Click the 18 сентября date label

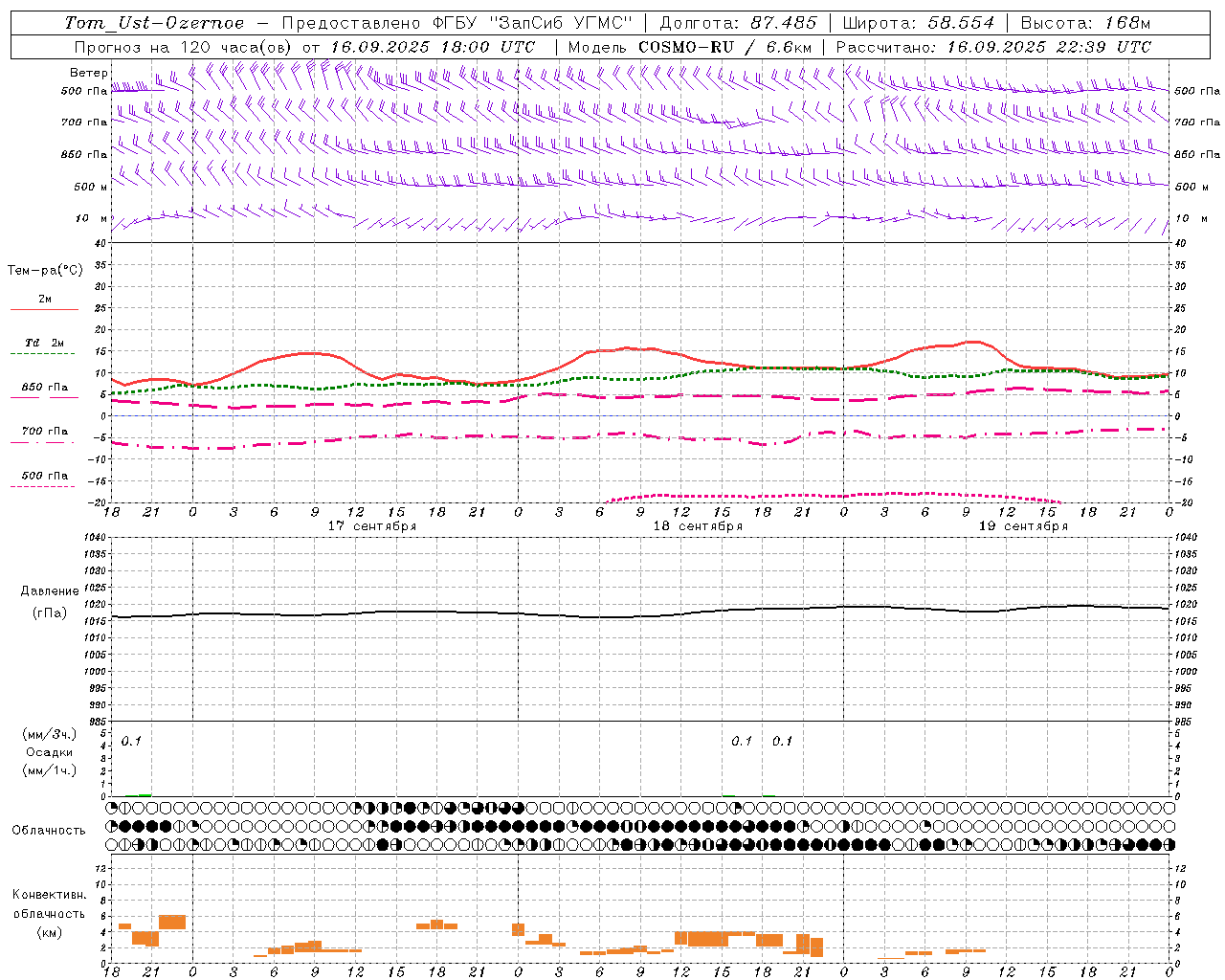pos(698,526)
